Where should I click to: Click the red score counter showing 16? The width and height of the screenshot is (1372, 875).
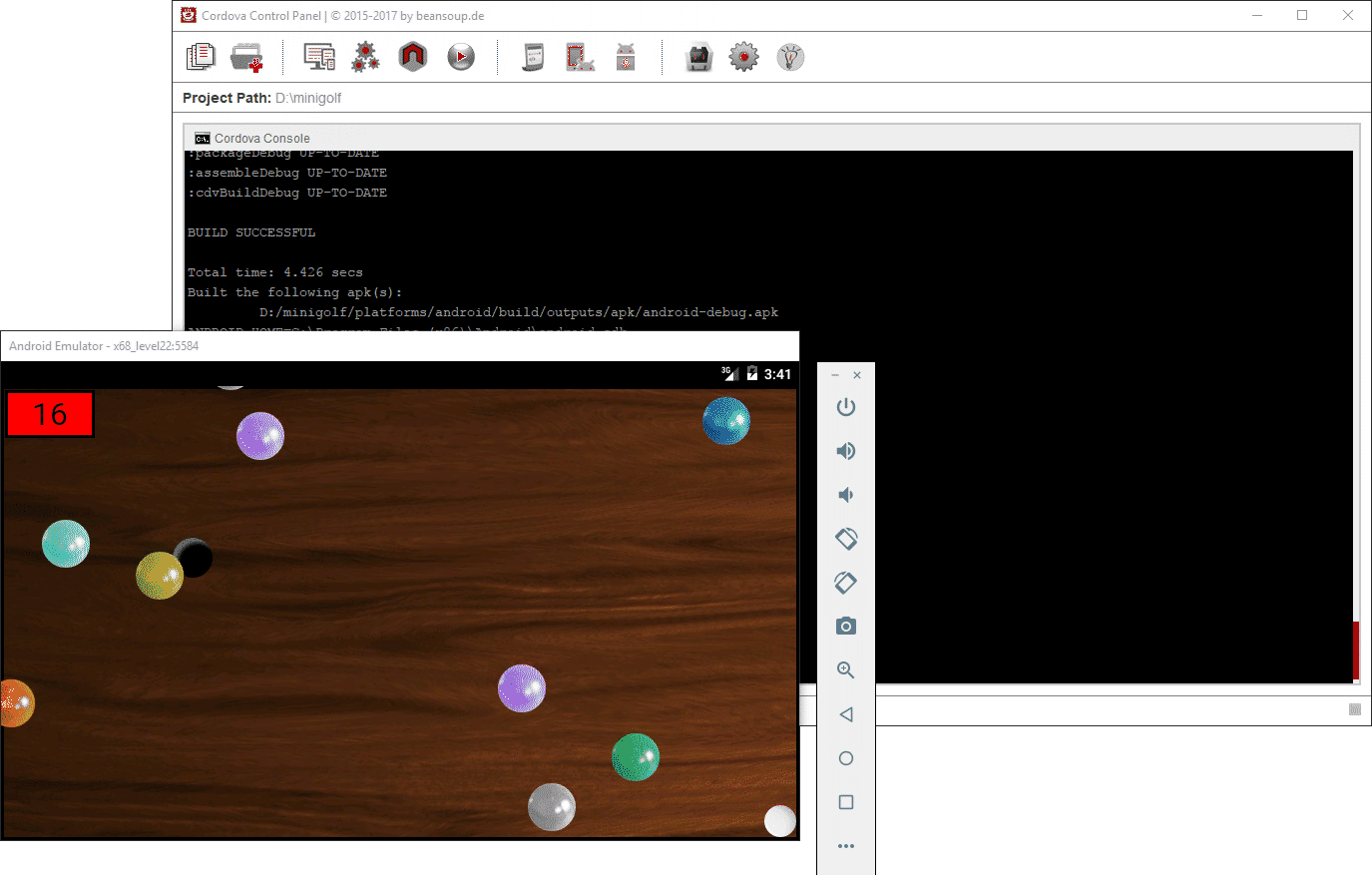[50, 414]
